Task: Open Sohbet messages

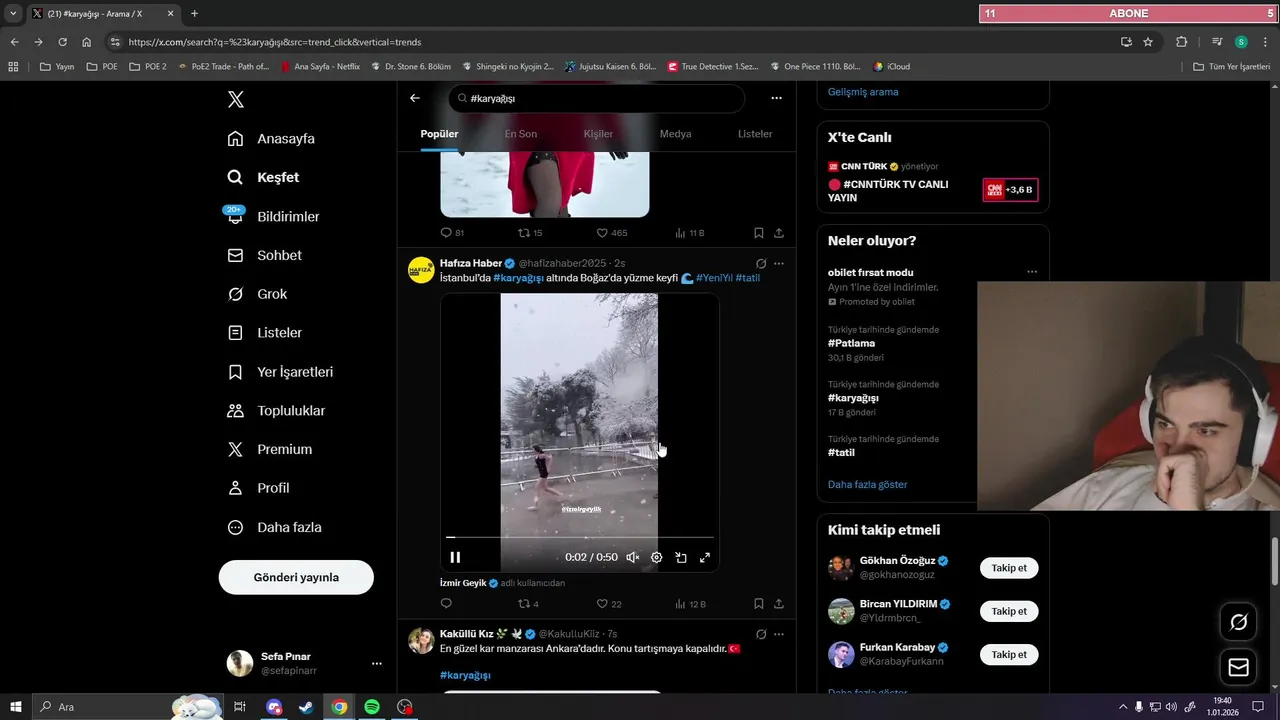Action: pos(264,255)
